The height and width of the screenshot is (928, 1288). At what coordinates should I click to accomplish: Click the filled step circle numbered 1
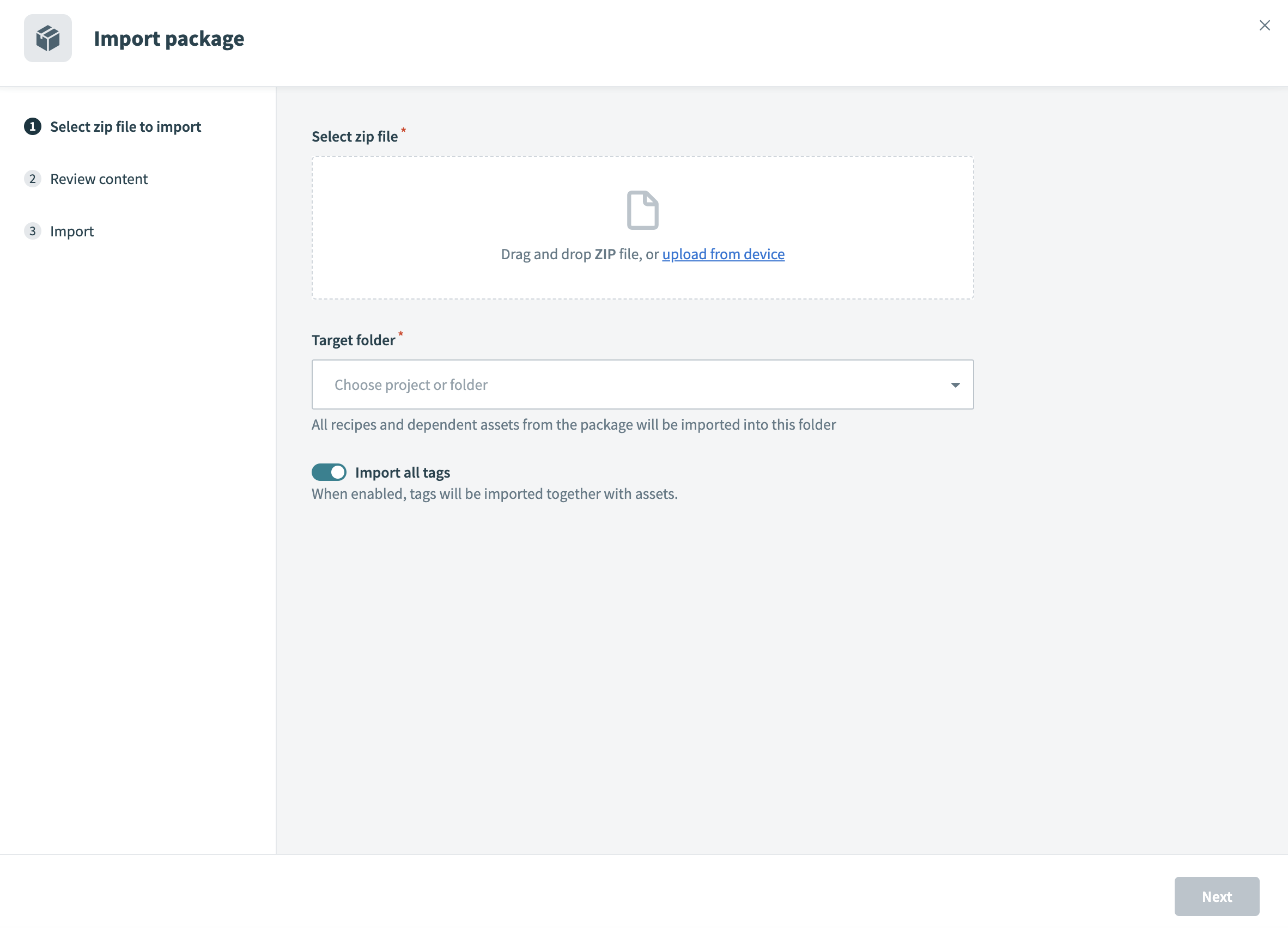32,126
